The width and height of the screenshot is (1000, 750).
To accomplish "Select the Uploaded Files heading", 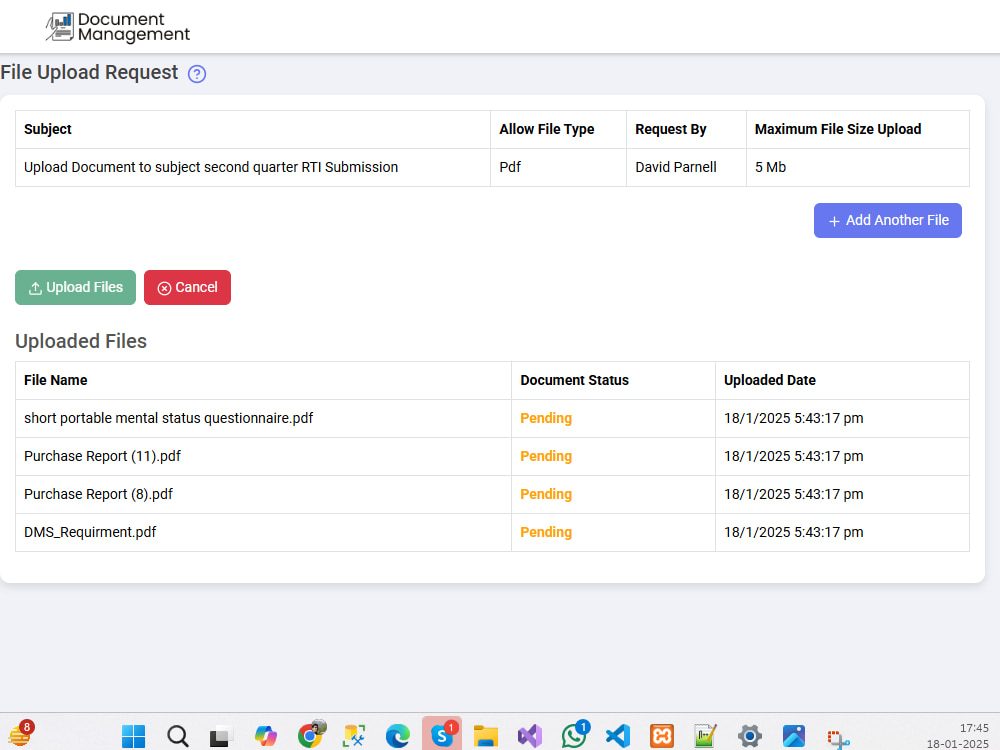I will [81, 341].
